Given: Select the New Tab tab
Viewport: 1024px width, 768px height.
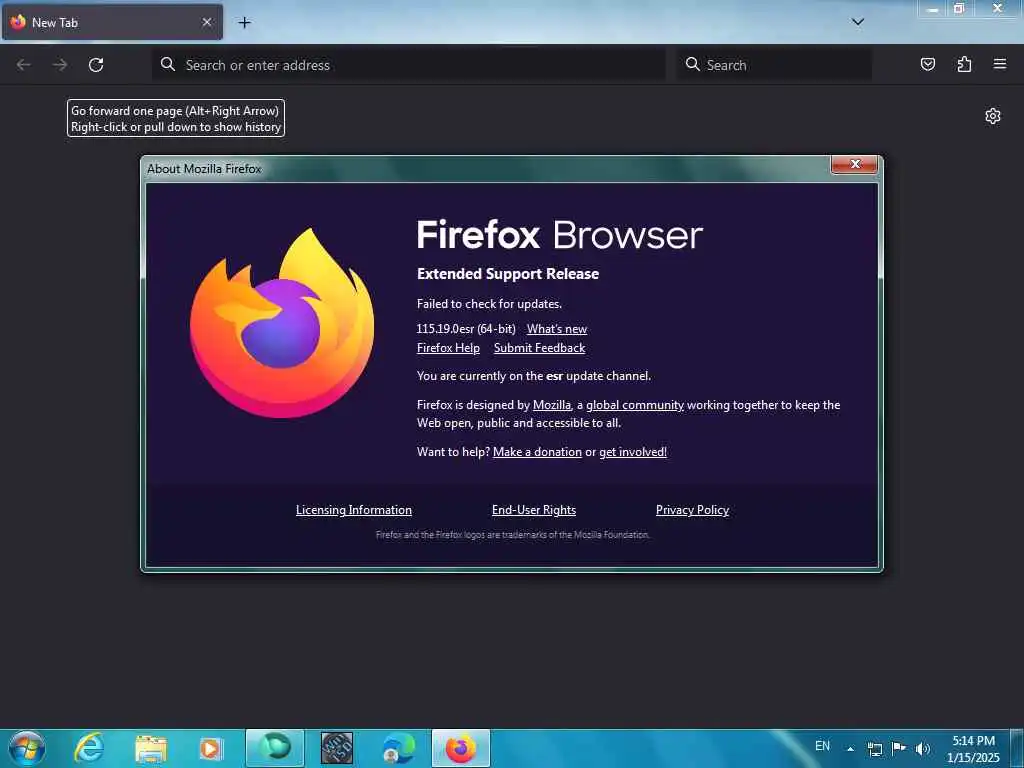Looking at the screenshot, I should point(112,22).
